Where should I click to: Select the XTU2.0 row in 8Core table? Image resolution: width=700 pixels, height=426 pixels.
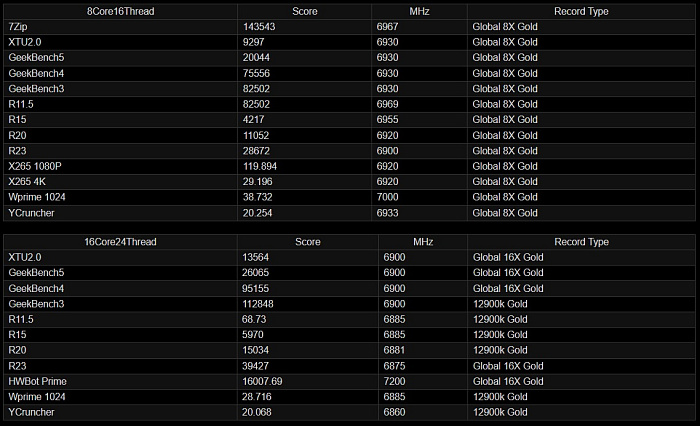pyautogui.click(x=349, y=42)
